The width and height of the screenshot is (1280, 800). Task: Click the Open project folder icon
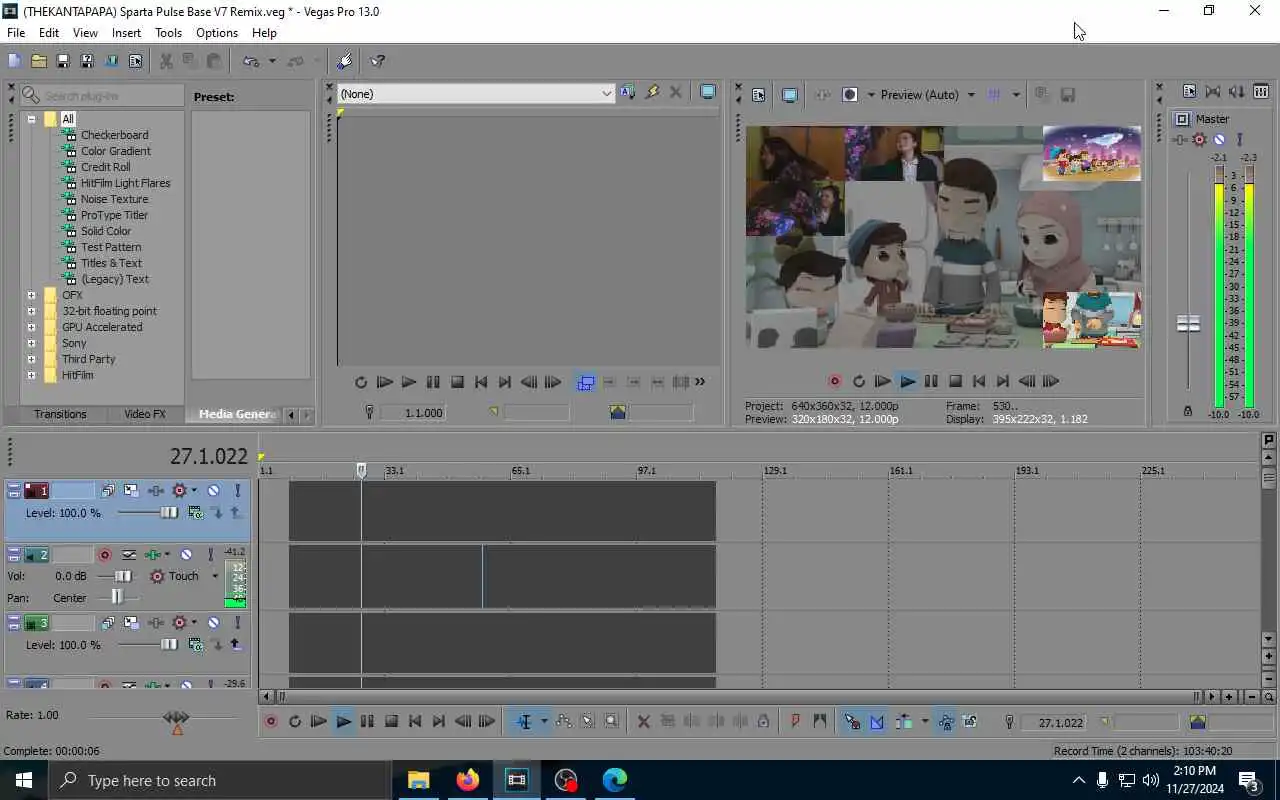click(38, 61)
